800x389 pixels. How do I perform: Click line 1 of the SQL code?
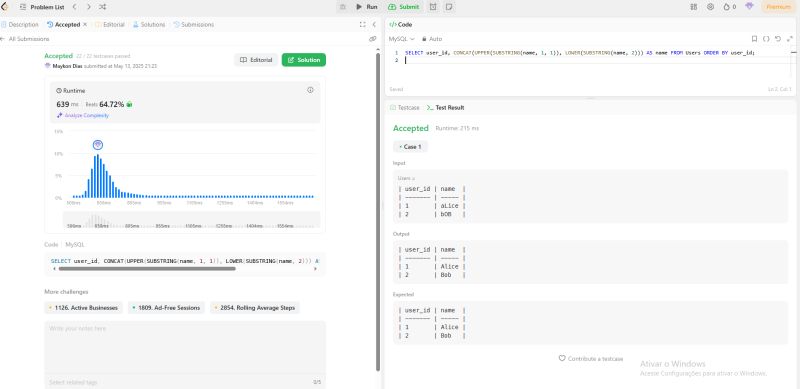(x=579, y=53)
